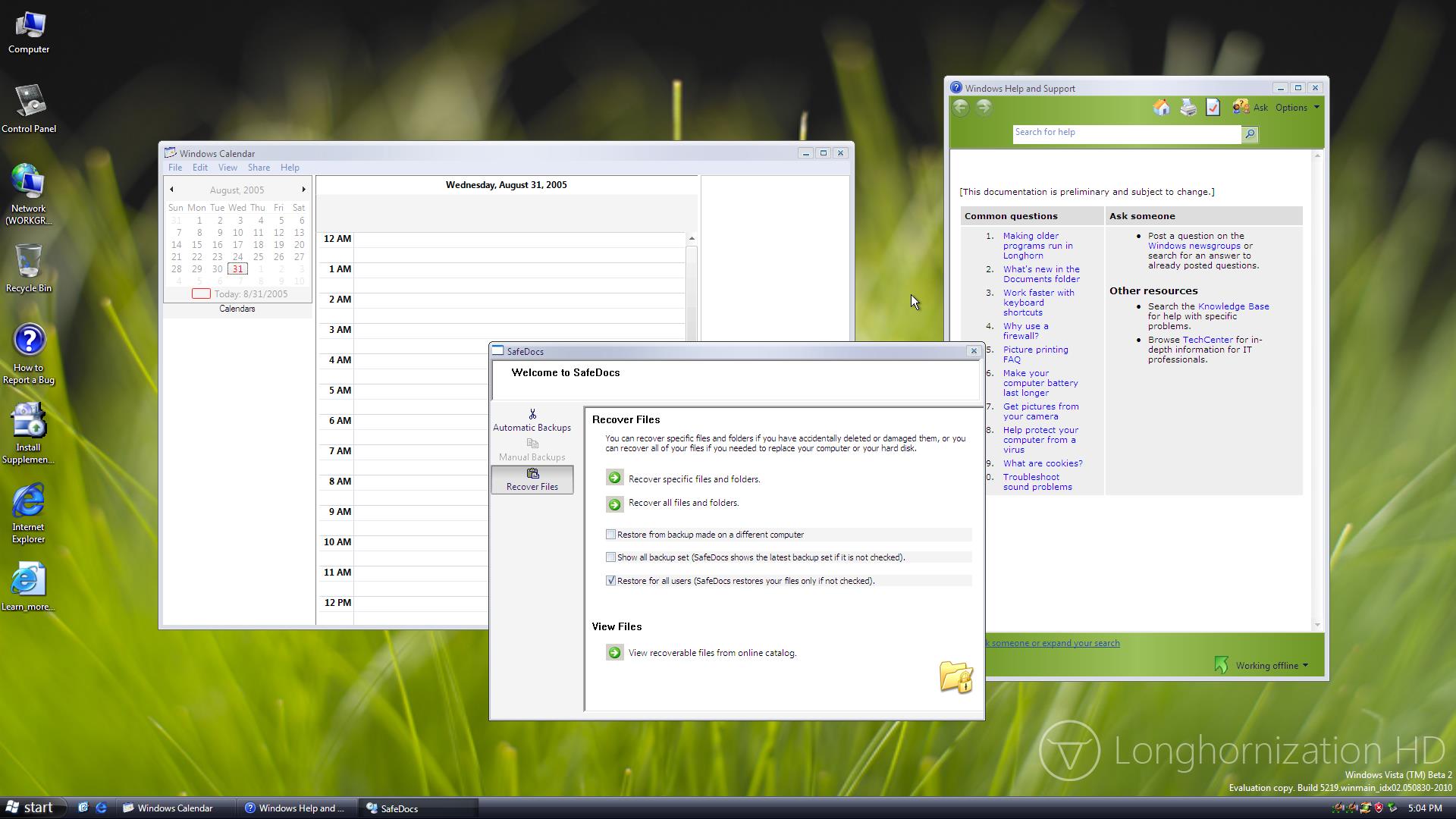Open the Share menu in Windows Calendar
Screen dimensions: 1456x819
(258, 168)
